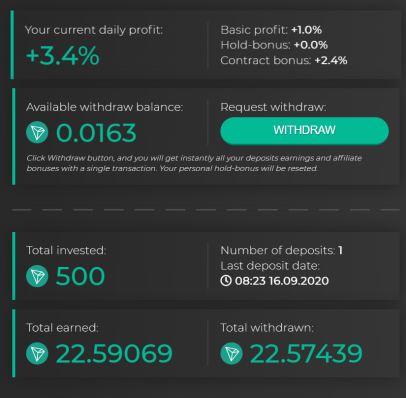Screen dimensions: 406x398
Task: Click the Contract bonus +2.4% line
Action: [x=284, y=60]
